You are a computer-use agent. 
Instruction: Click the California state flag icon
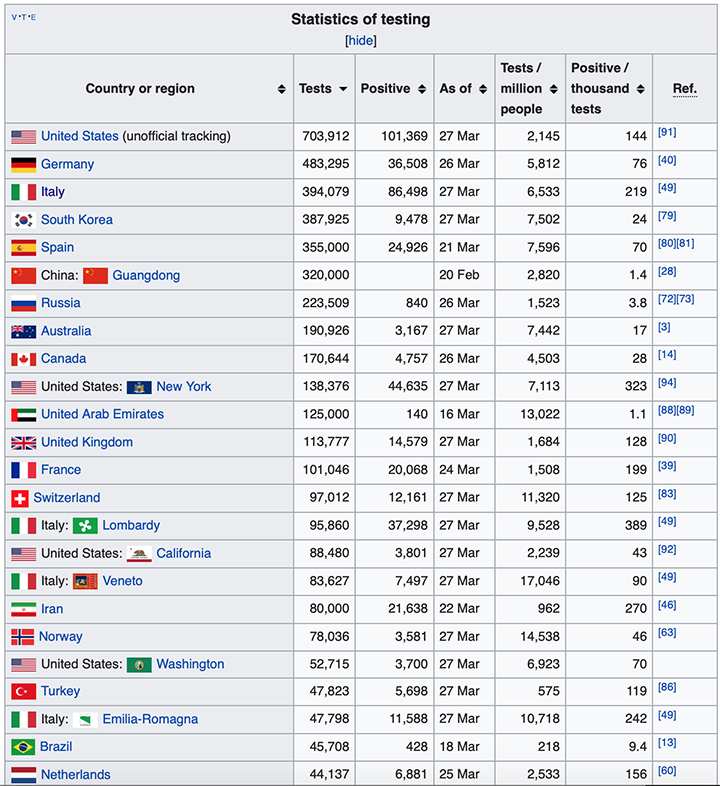click(x=139, y=553)
